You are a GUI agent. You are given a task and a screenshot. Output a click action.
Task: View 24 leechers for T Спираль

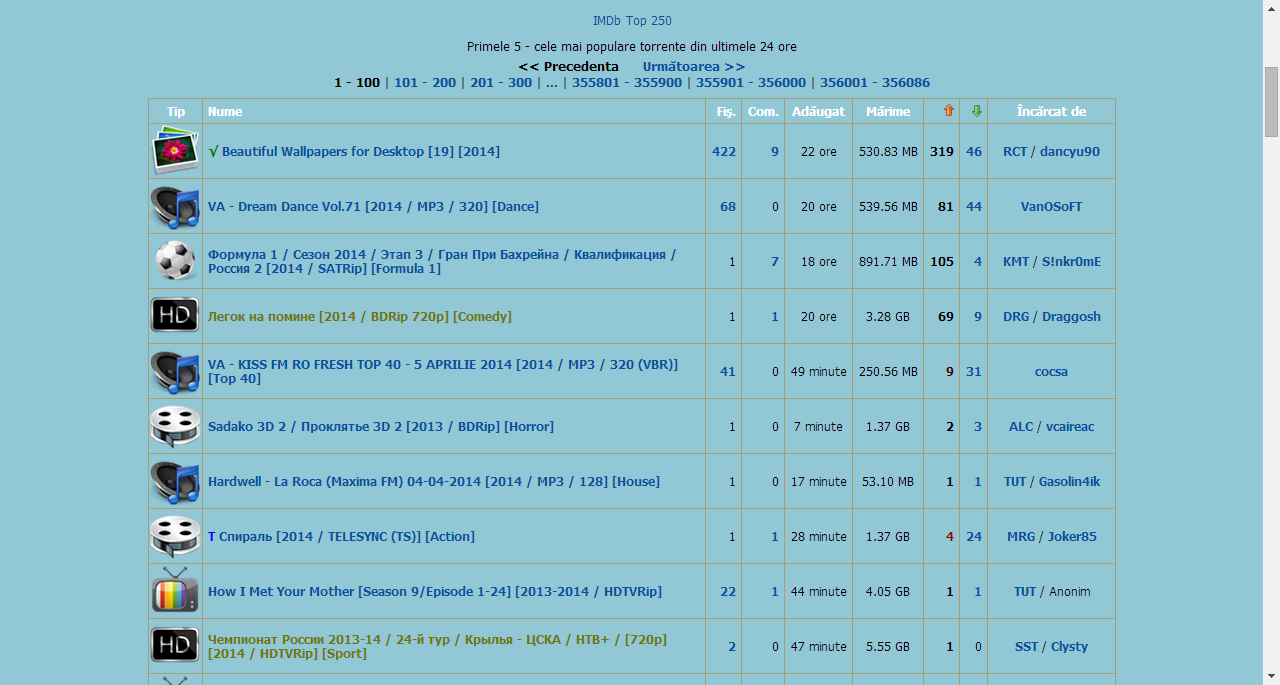(x=974, y=536)
